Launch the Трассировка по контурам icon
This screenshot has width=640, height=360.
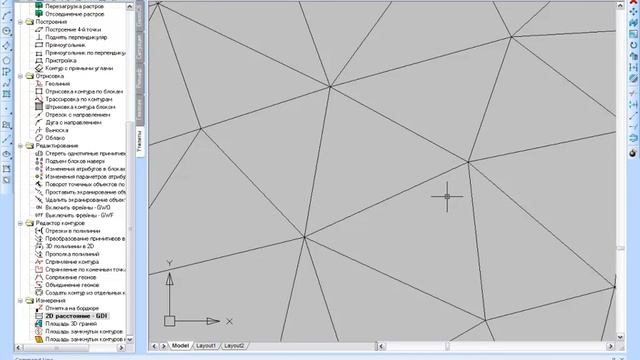coord(39,99)
